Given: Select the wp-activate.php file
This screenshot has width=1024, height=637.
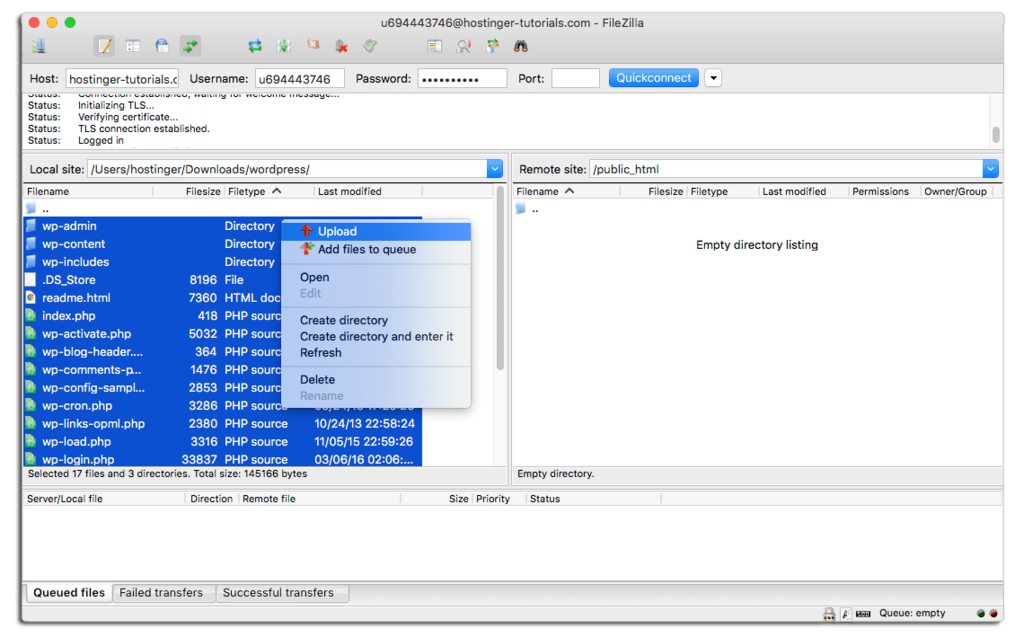Looking at the screenshot, I should [223, 334].
